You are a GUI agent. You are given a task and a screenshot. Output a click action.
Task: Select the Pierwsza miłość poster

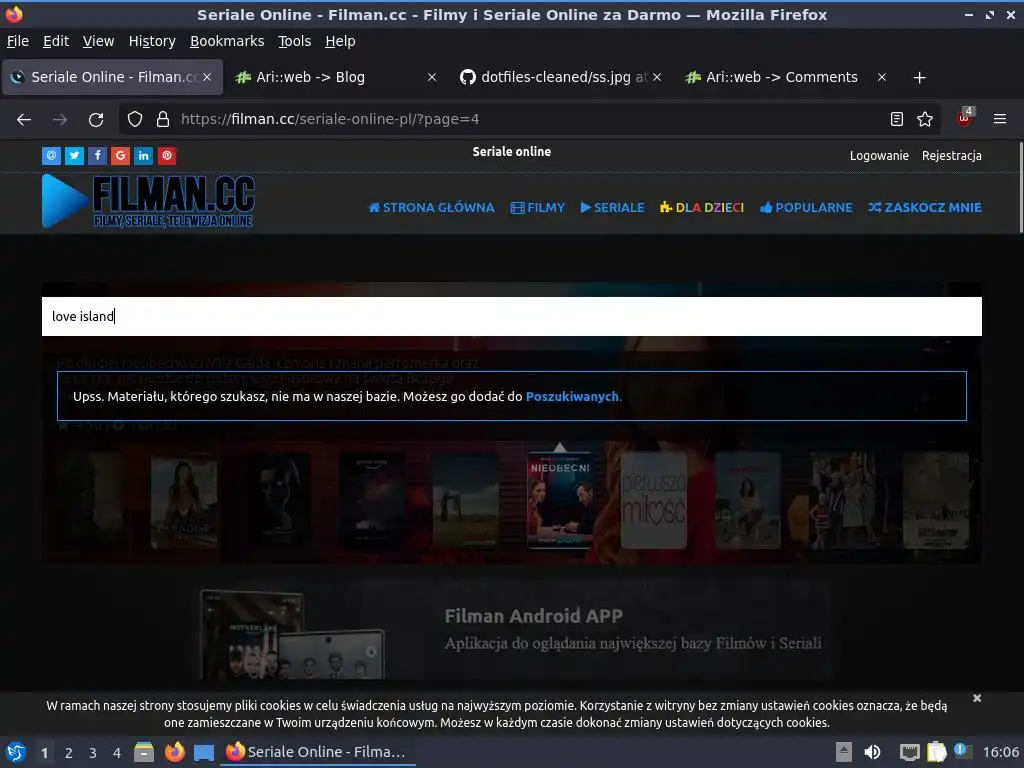(654, 500)
